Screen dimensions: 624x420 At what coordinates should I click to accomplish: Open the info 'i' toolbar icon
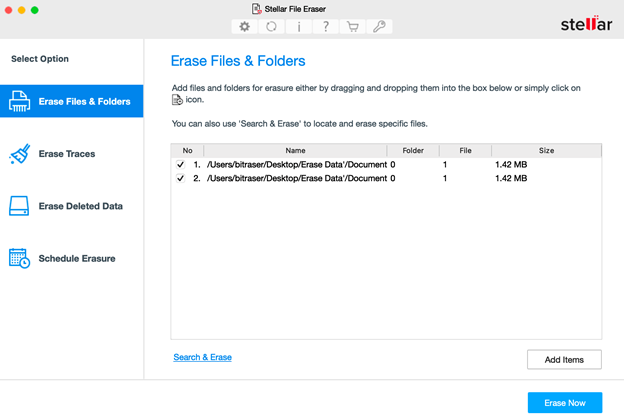298,27
